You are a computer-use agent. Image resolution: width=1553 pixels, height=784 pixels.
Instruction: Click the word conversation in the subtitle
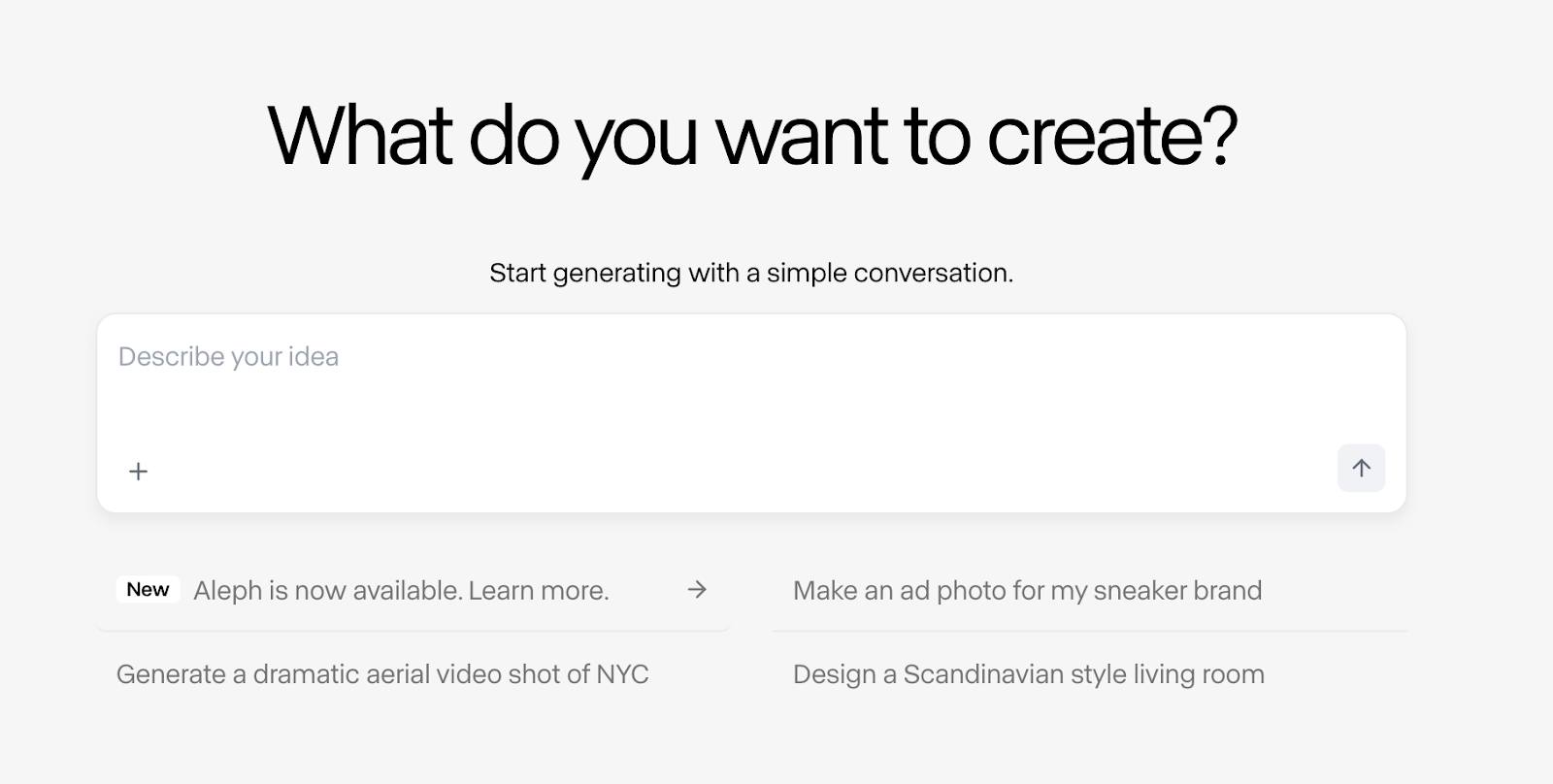tap(933, 273)
